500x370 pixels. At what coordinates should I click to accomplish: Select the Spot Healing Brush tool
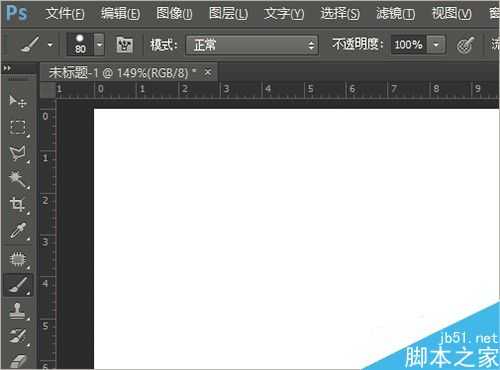pos(18,259)
